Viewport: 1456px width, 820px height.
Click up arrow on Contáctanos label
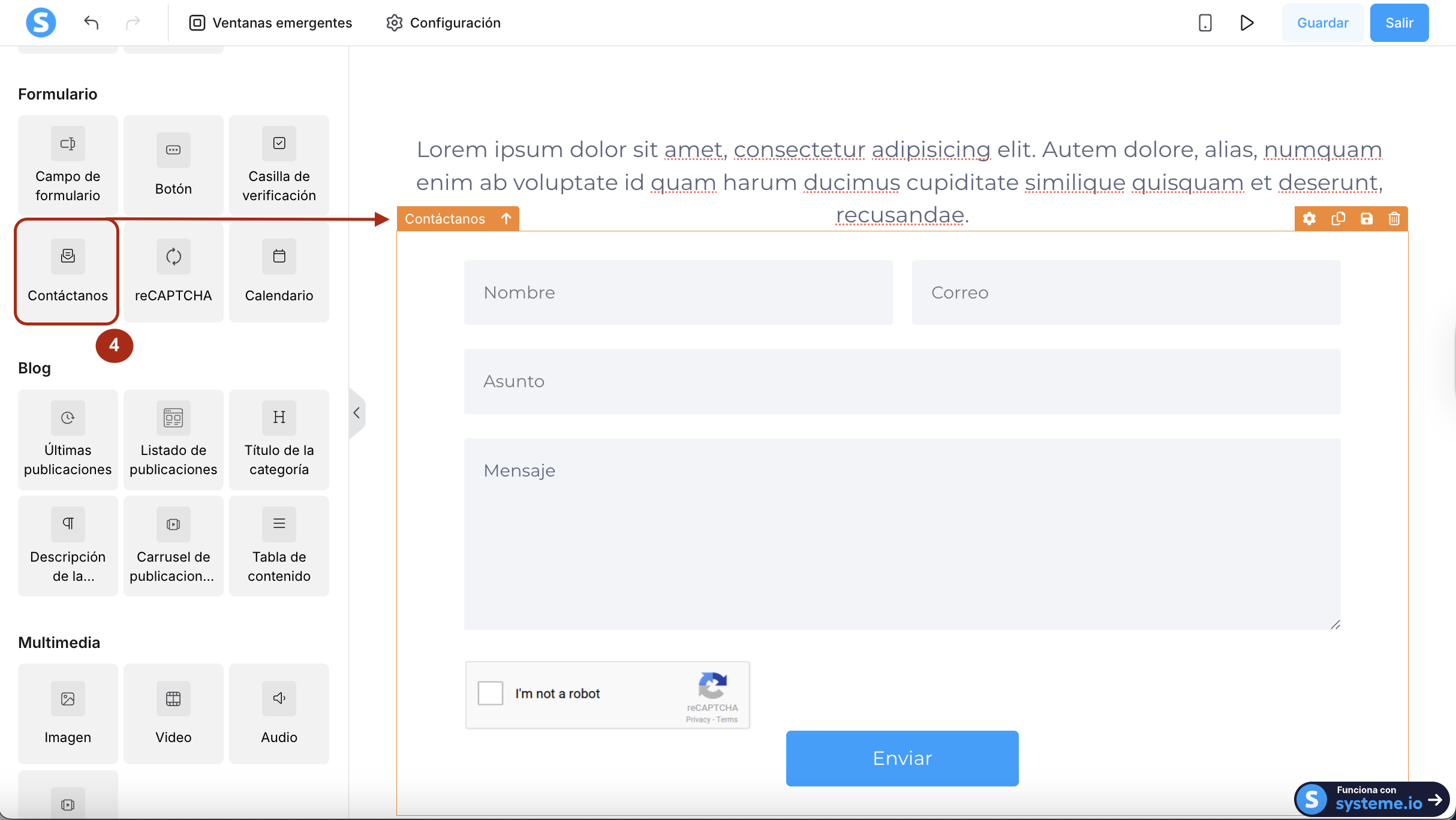pyautogui.click(x=506, y=219)
